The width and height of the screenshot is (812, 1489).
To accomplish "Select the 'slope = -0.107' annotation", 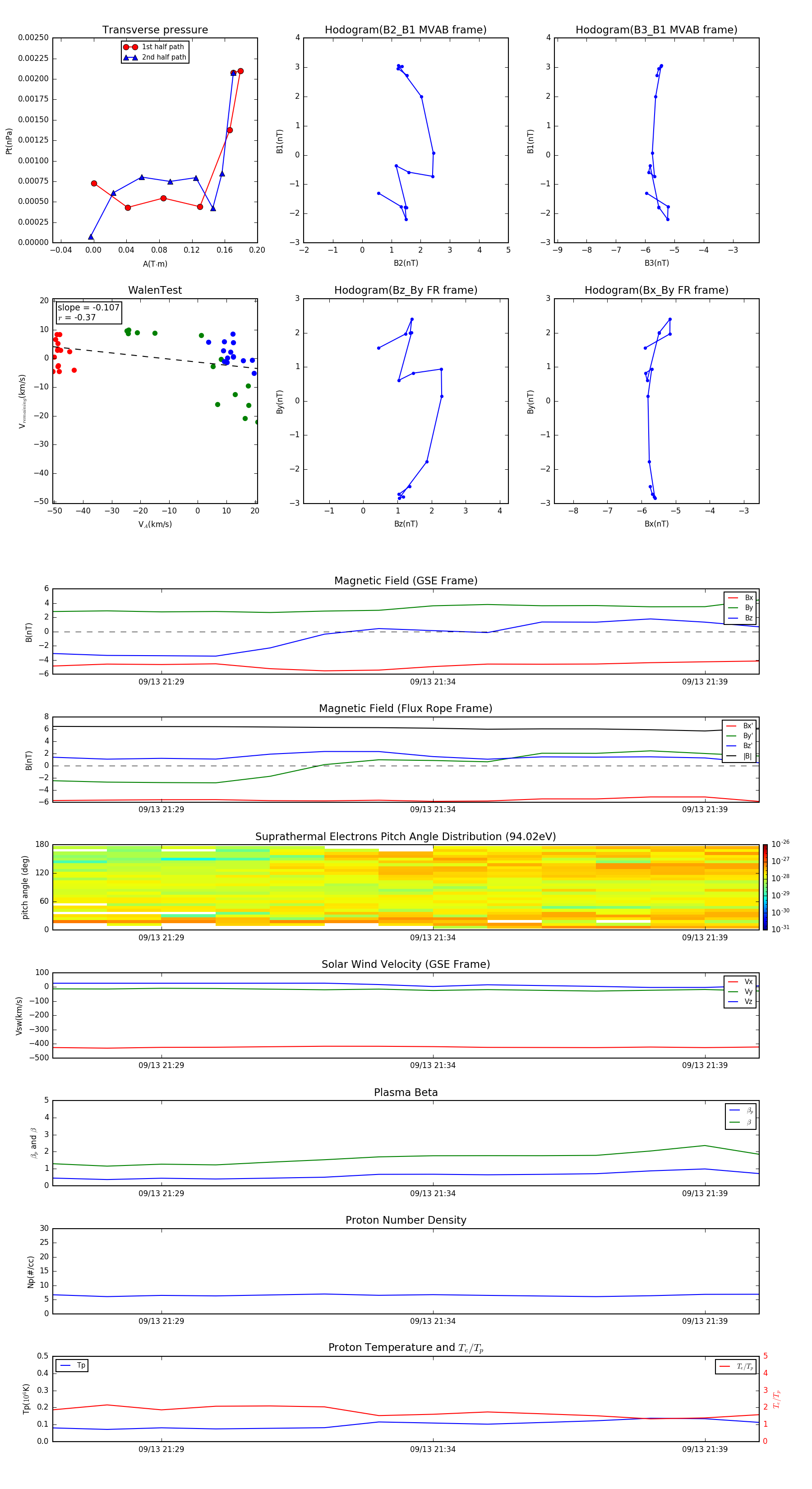I will tap(88, 308).
